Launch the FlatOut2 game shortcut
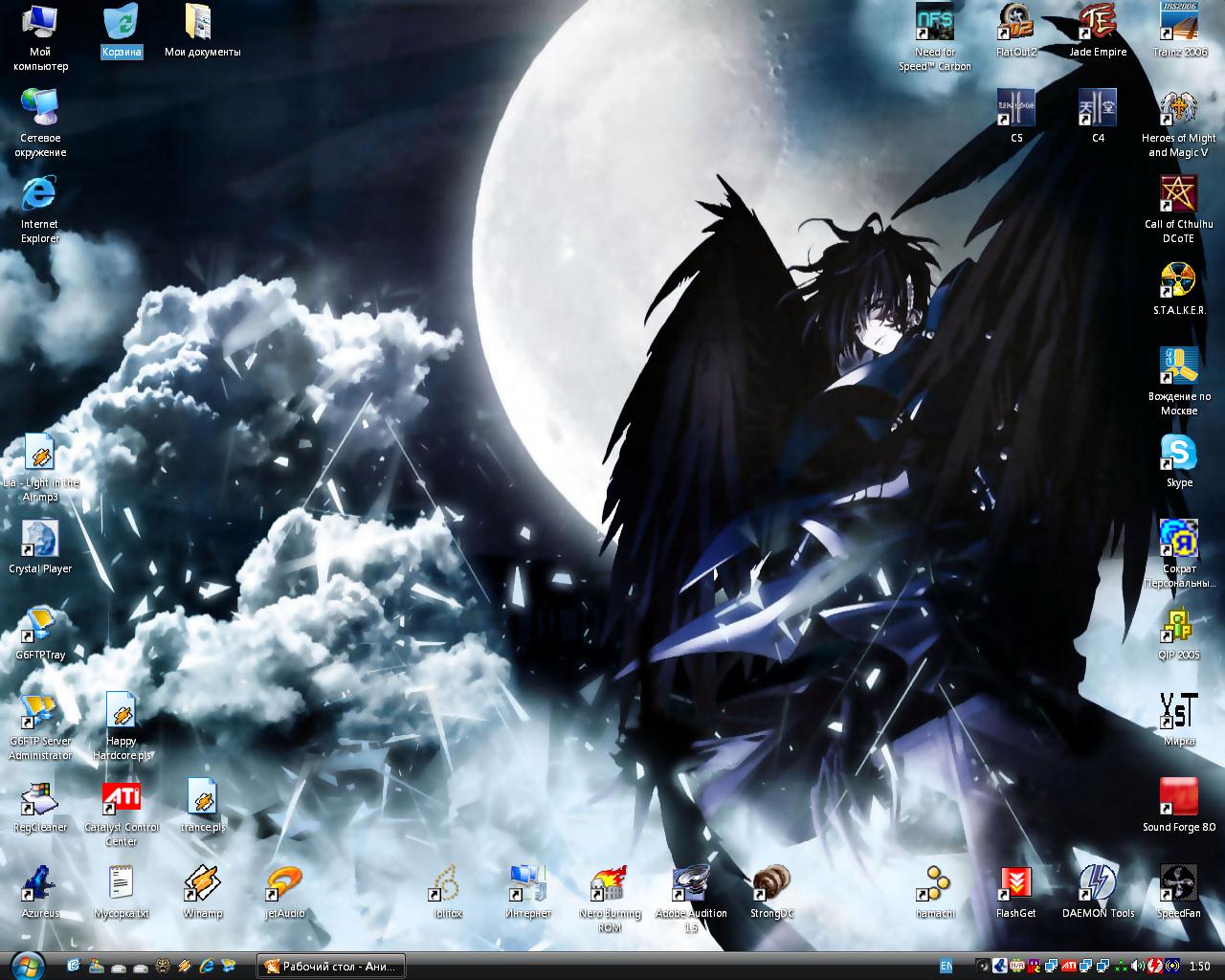The height and width of the screenshot is (980, 1225). [1016, 32]
